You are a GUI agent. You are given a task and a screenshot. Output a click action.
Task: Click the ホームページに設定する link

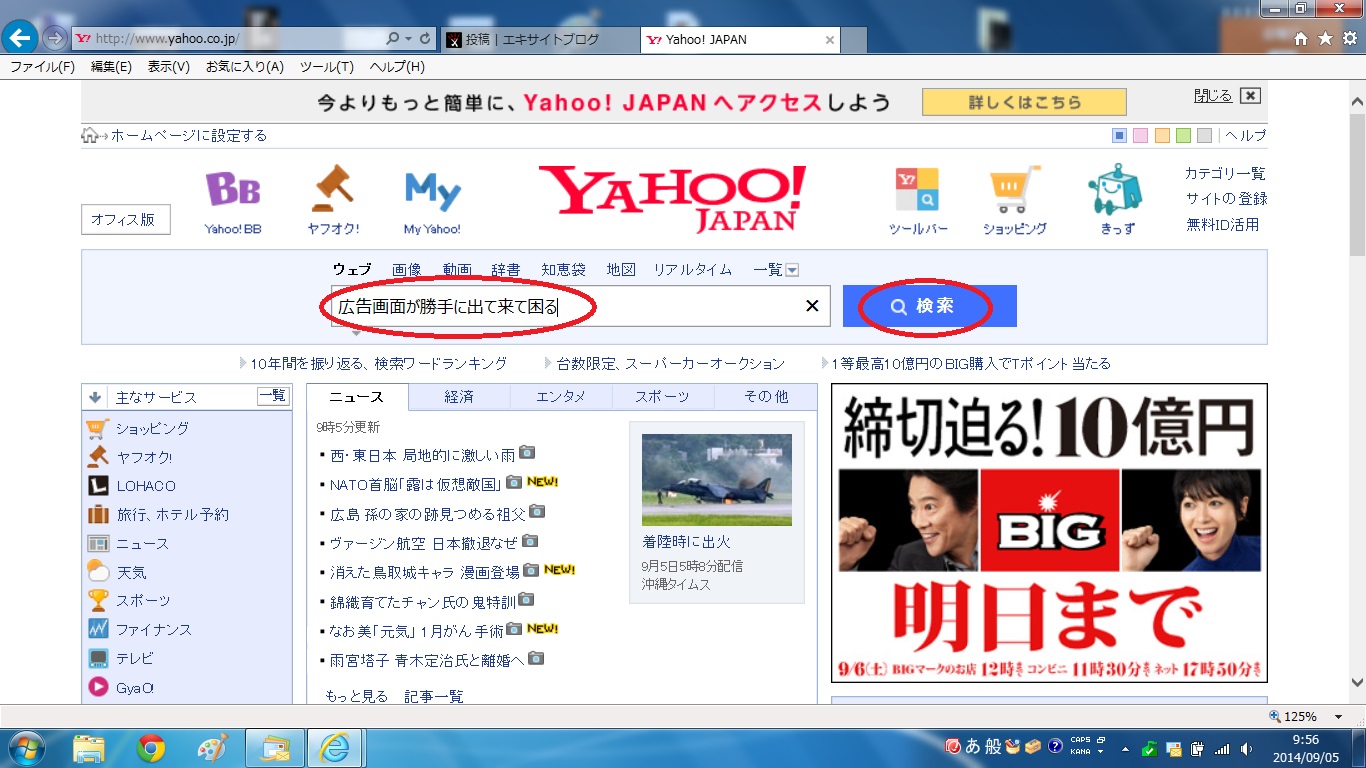pyautogui.click(x=188, y=136)
